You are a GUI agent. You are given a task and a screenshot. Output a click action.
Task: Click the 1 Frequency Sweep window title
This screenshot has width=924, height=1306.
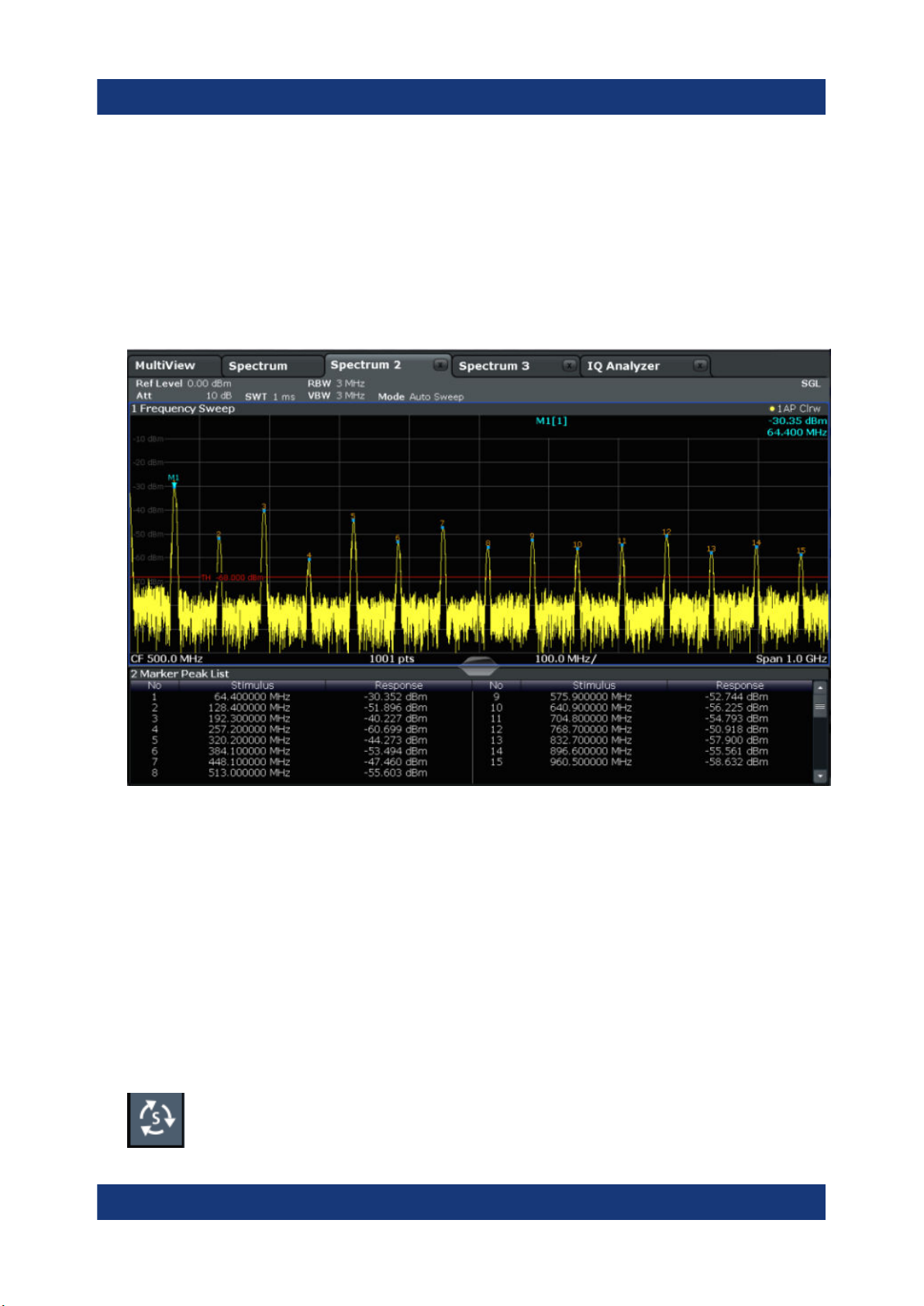tap(183, 408)
